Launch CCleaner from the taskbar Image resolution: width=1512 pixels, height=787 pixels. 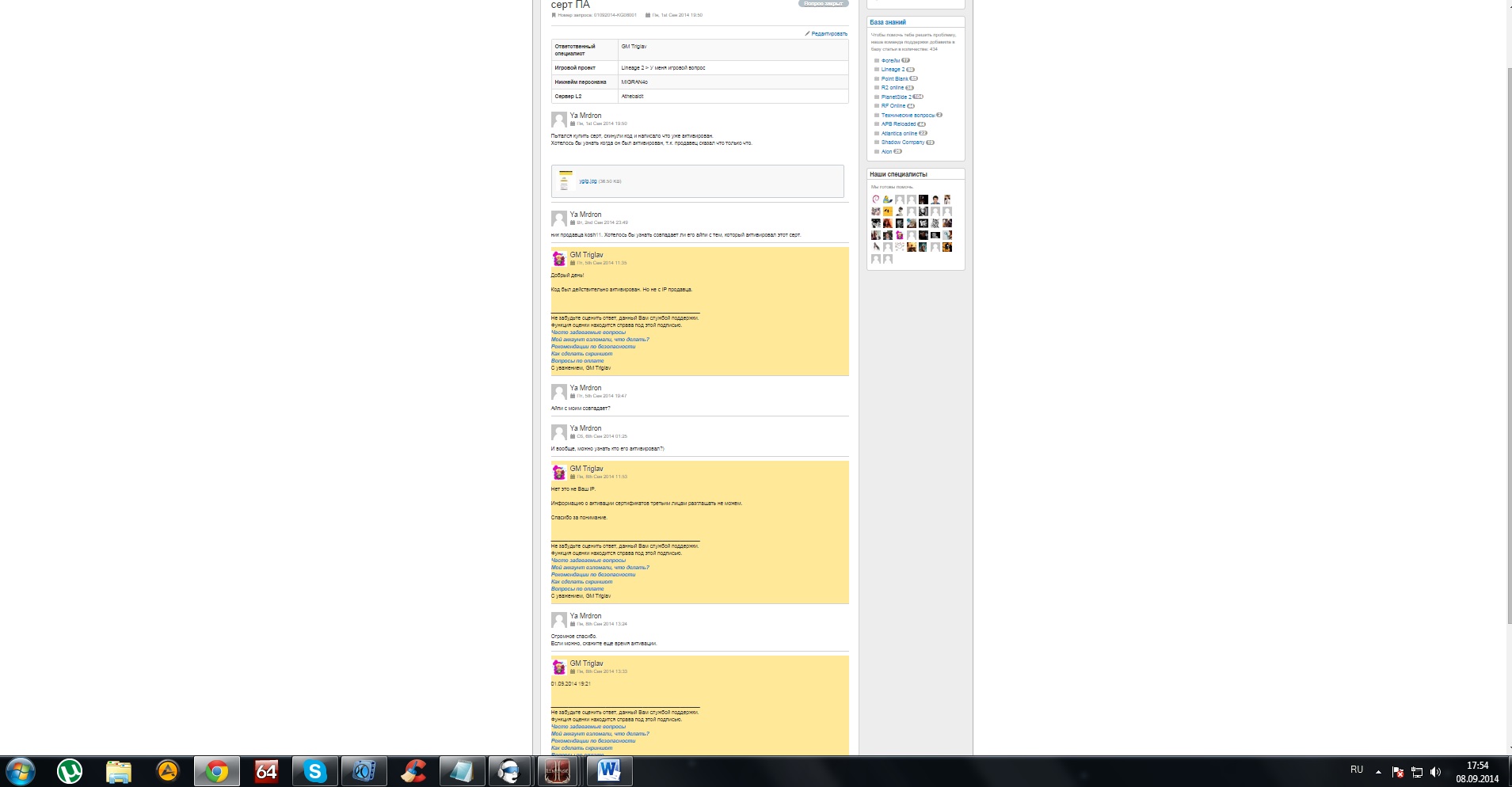click(413, 771)
